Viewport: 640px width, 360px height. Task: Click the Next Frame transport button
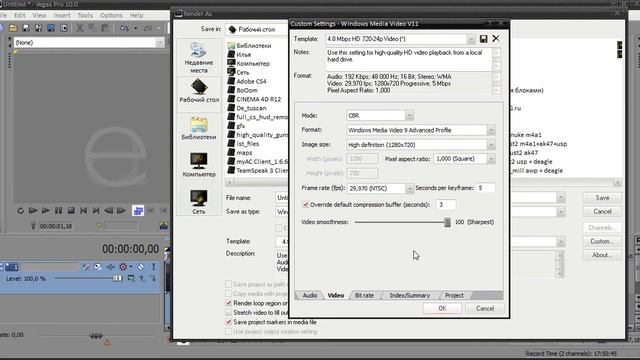(121, 211)
